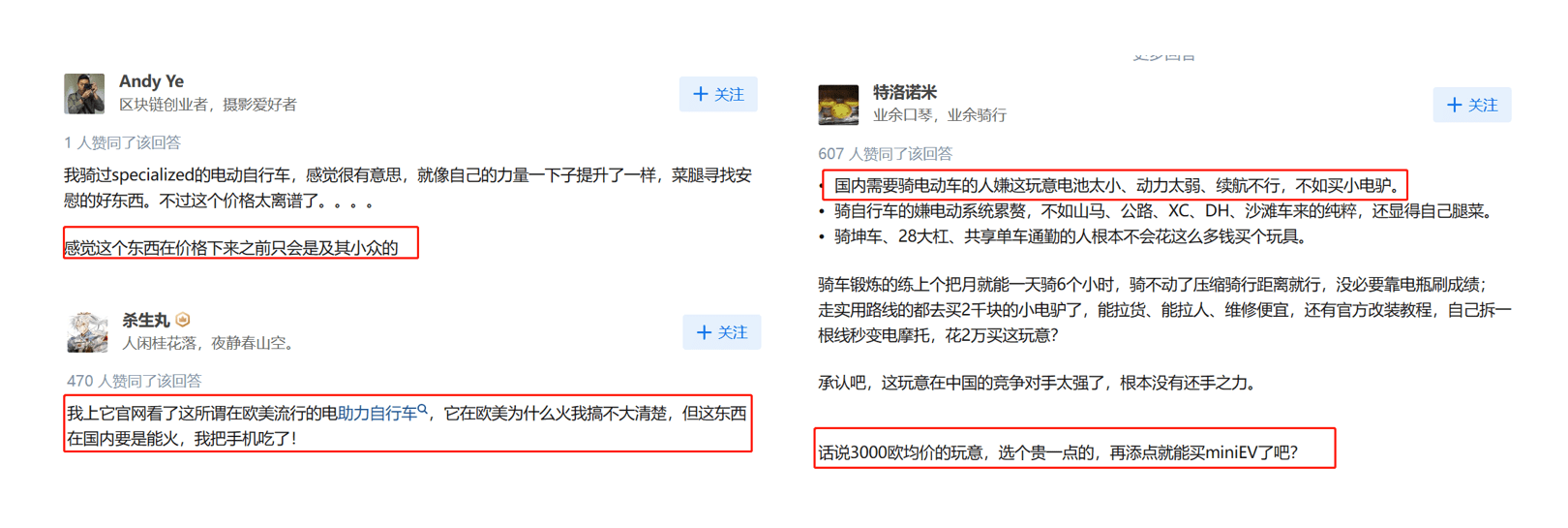Click the highlighted sentence about 小电驴
This screenshot has height=528, width=1568.
coord(1116,185)
